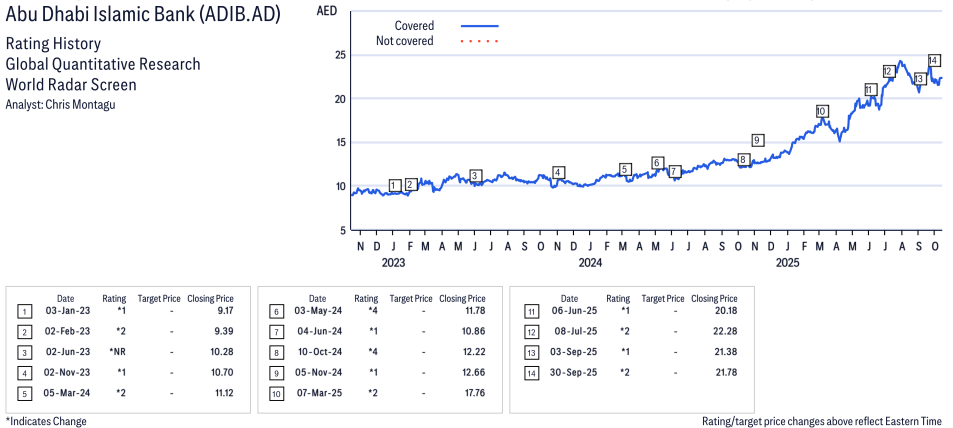Click the 2024 year label on the axis
Screen dimensions: 953x428
(590, 264)
